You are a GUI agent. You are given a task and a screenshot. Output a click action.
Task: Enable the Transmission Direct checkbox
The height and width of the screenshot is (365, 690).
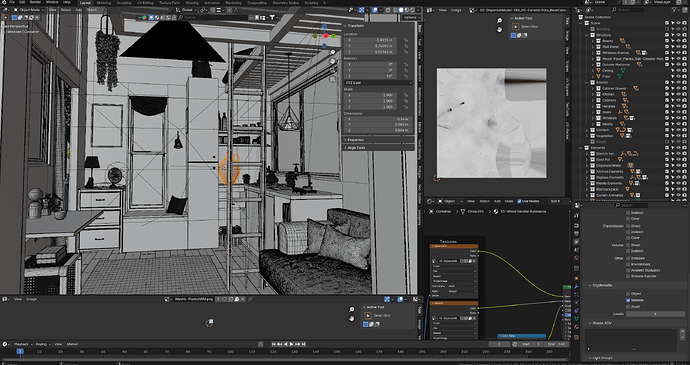tap(628, 226)
